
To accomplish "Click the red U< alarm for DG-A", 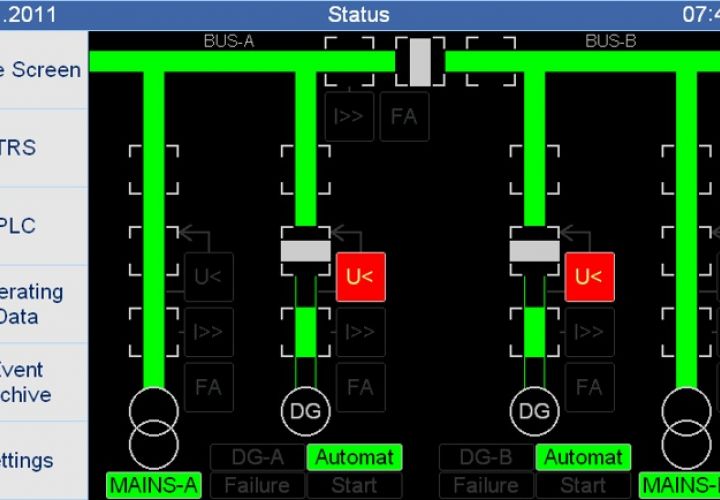I will (x=360, y=277).
